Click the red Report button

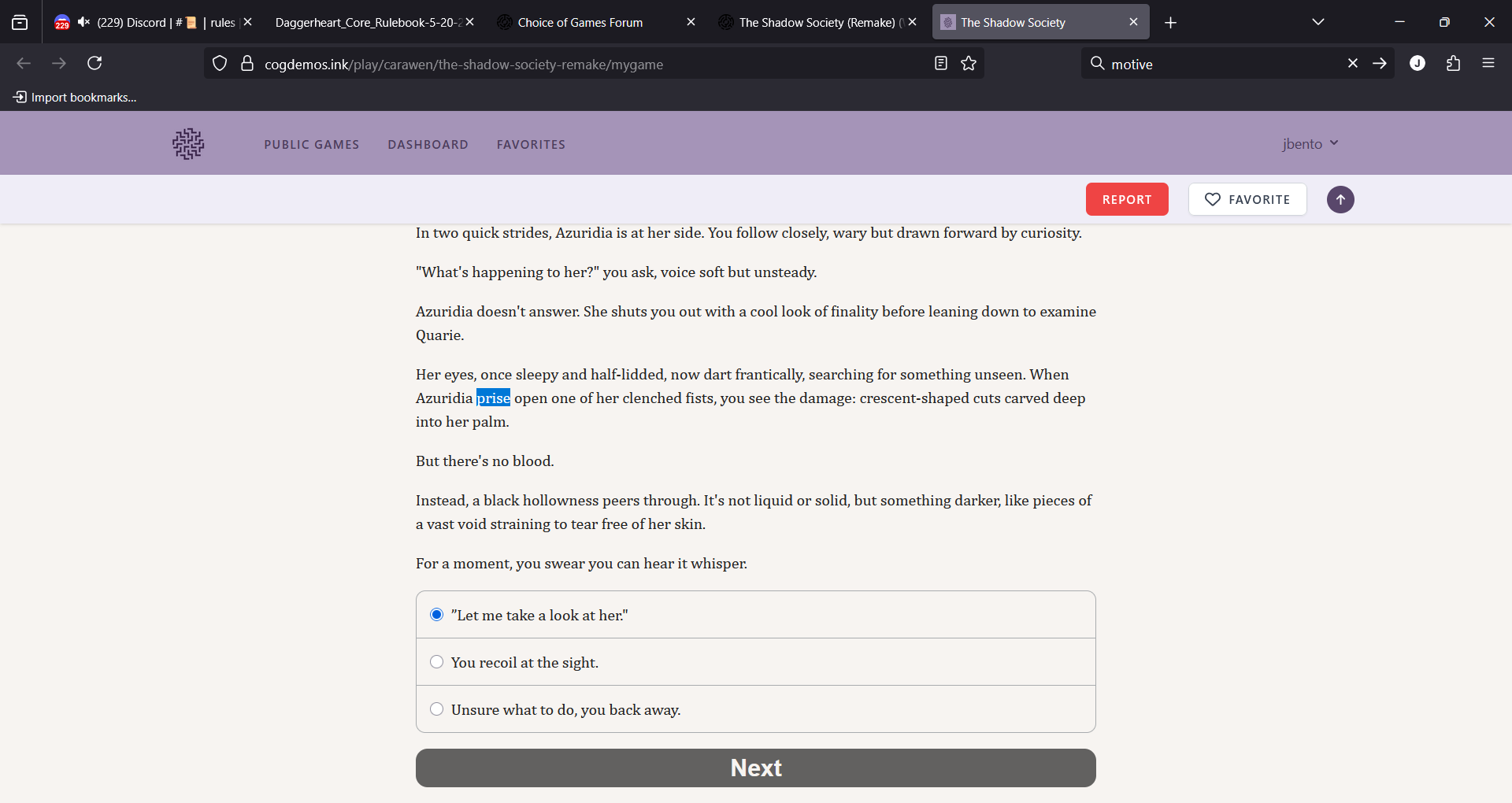(x=1127, y=200)
